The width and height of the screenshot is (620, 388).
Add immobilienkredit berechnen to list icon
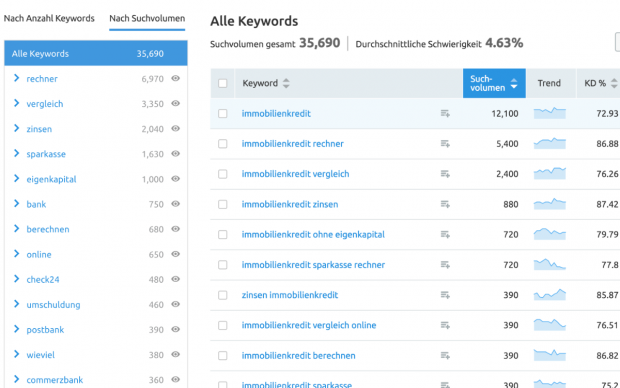[445, 356]
